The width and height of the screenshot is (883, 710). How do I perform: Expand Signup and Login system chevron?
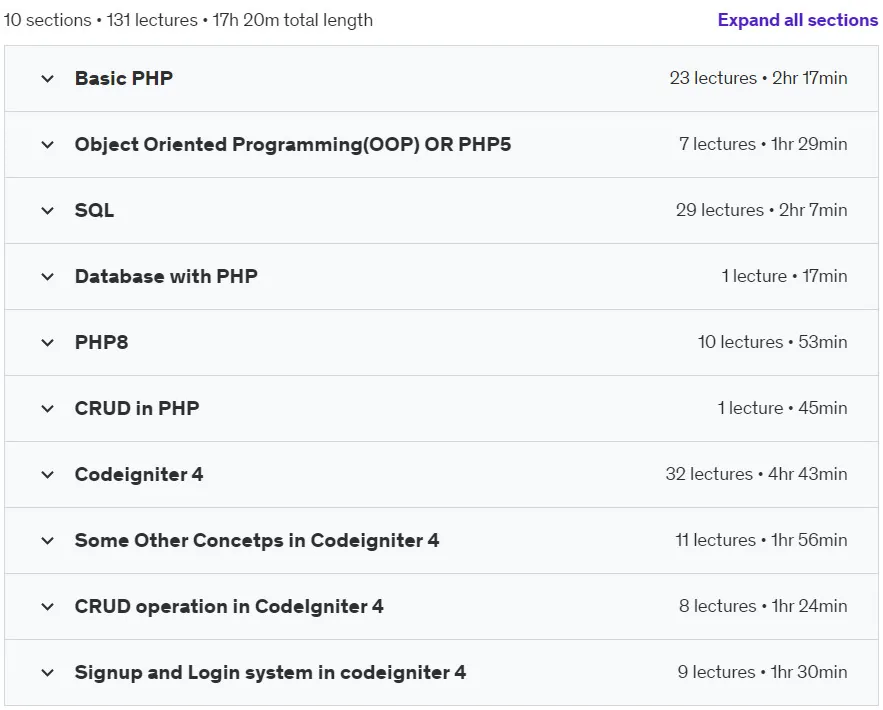(48, 672)
